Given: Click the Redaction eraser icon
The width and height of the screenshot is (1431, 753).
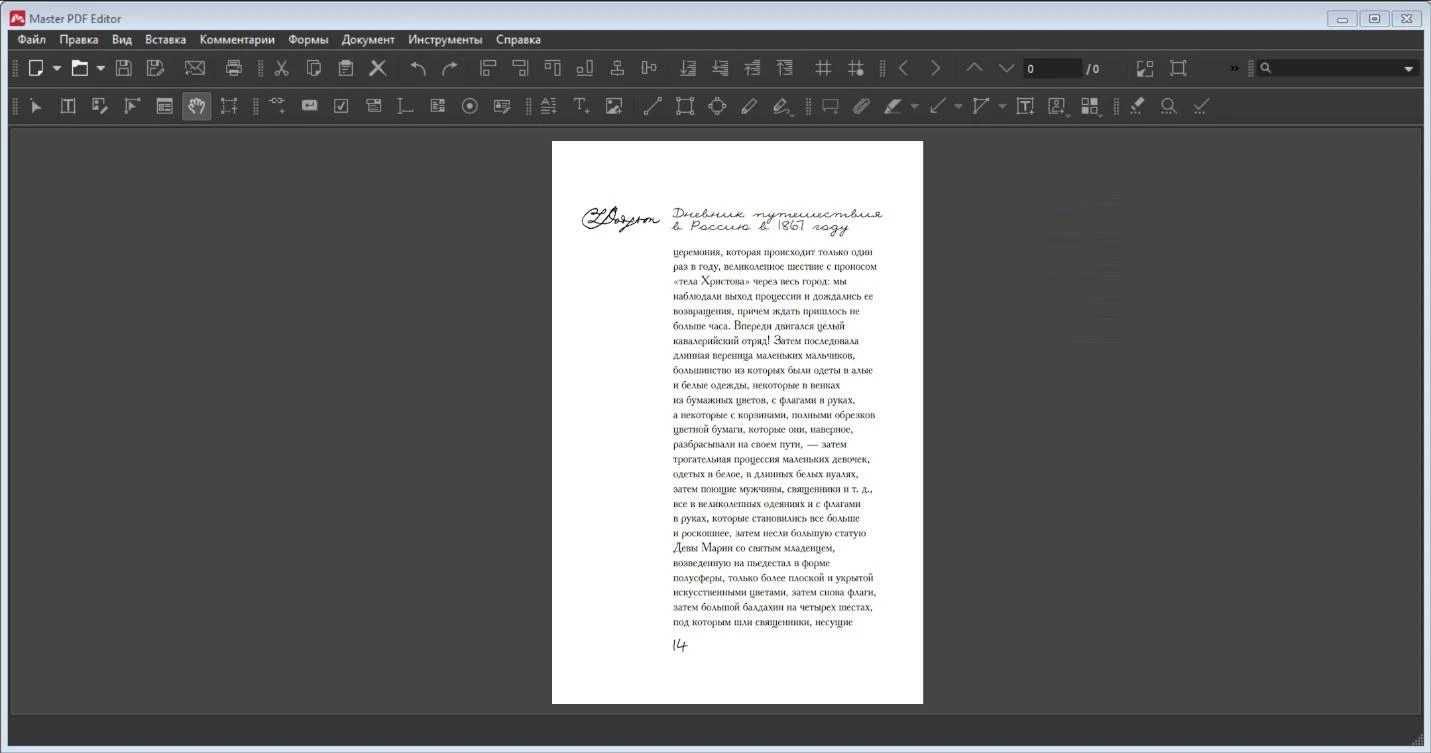Looking at the screenshot, I should [1137, 106].
